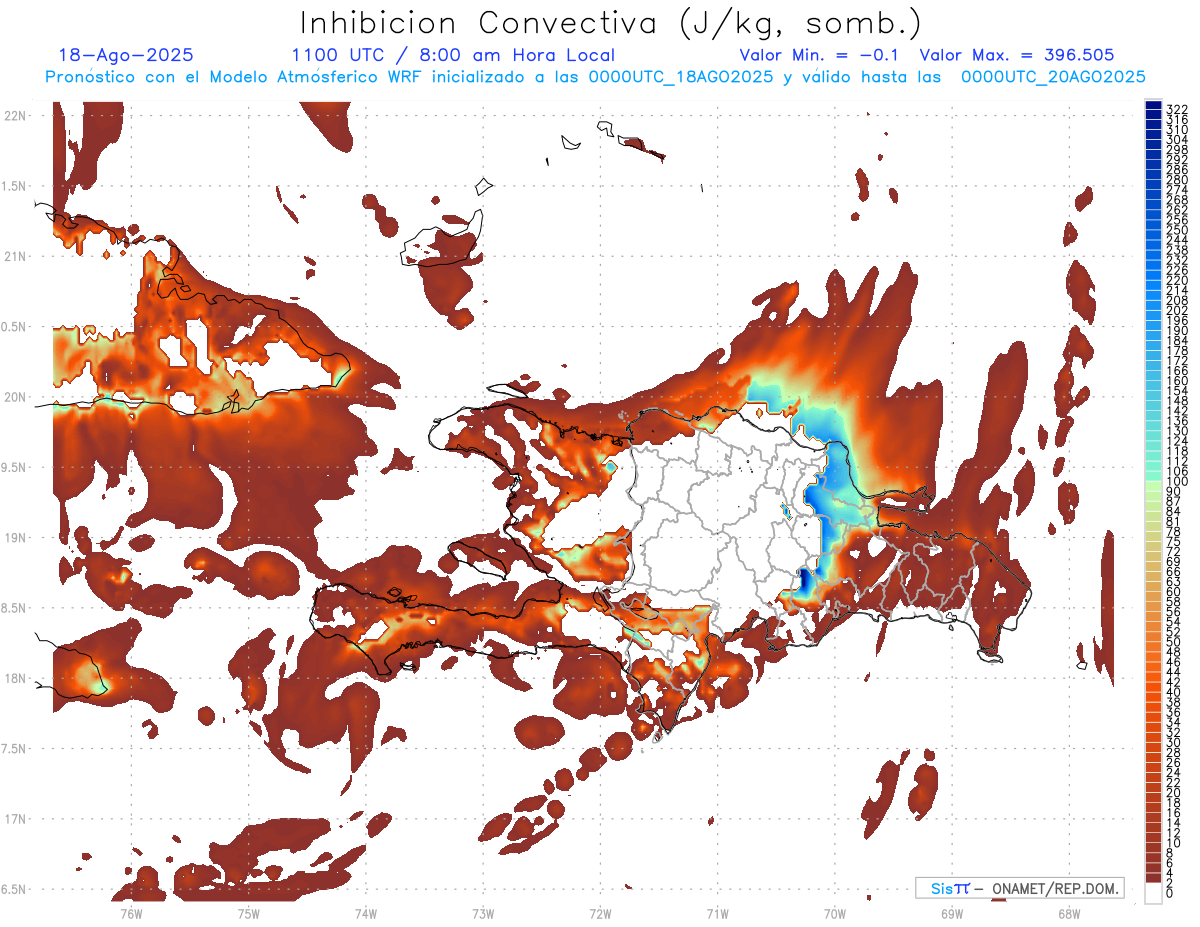
Task: Click the '21N' latitude label
Action: click(x=15, y=257)
